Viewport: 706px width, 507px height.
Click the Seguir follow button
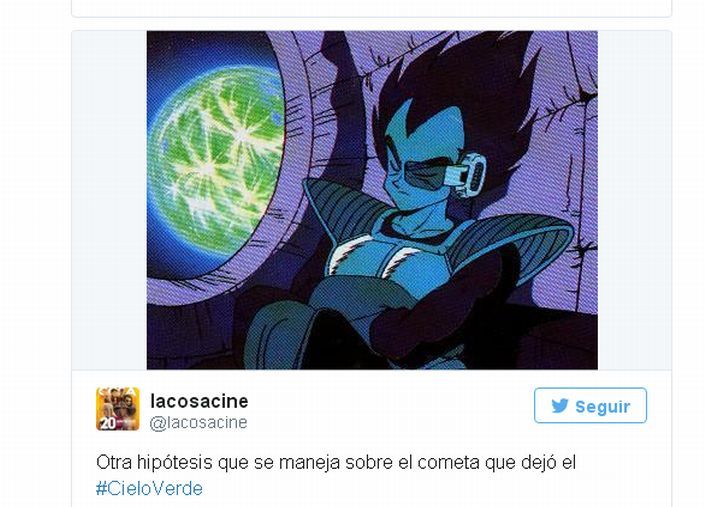[x=590, y=405]
